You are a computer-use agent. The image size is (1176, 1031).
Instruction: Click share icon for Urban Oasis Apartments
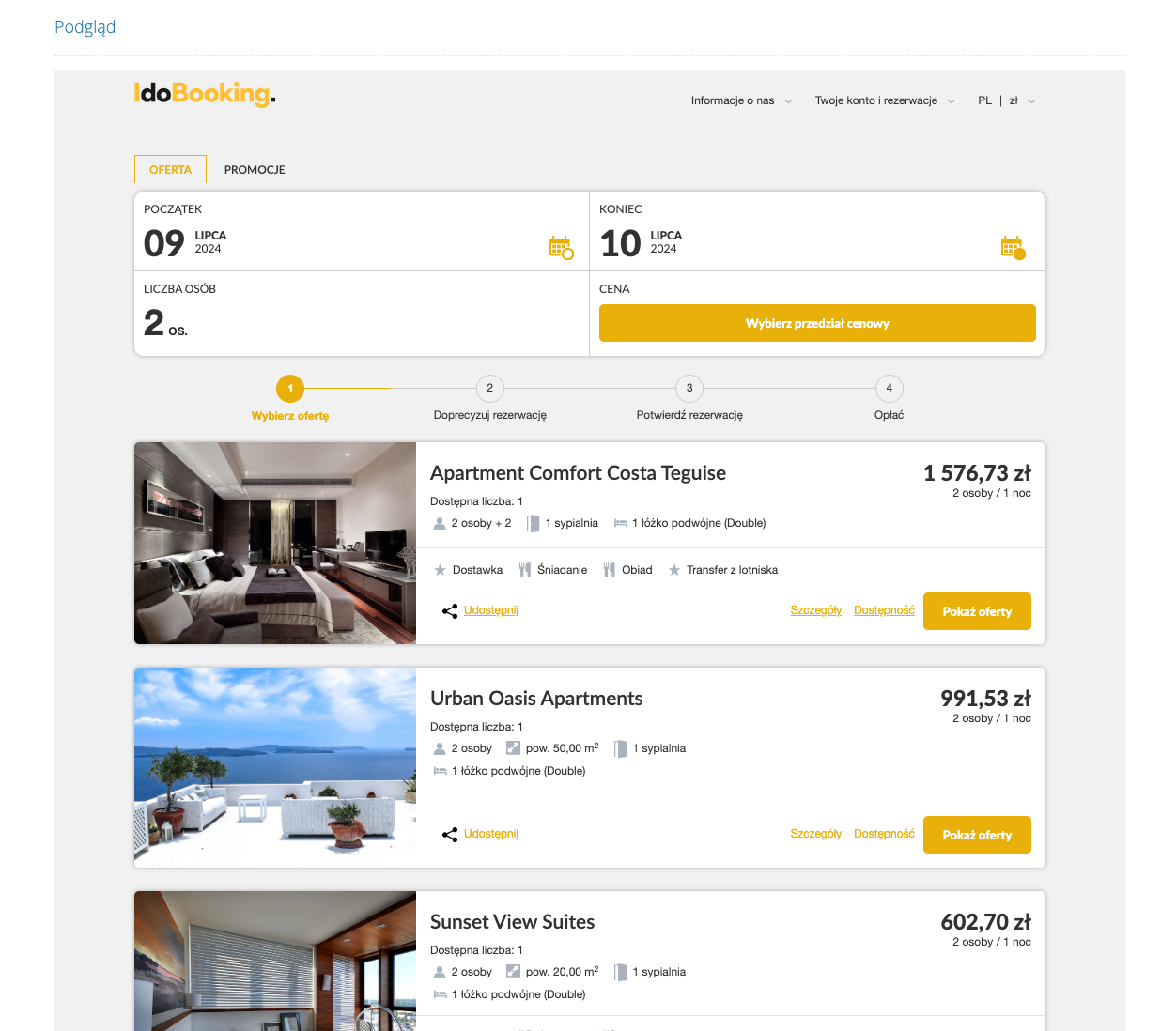coord(450,835)
